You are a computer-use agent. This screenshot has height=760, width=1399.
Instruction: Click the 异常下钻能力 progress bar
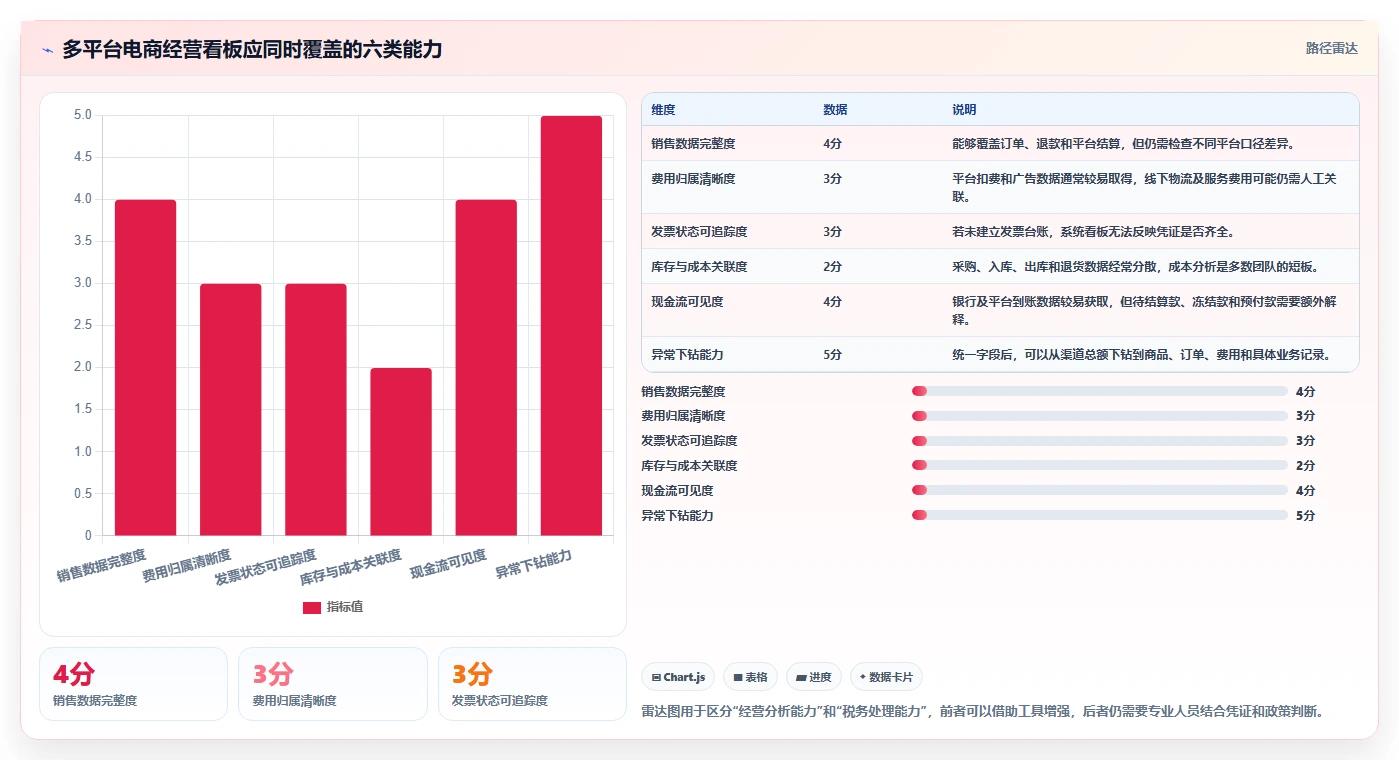pyautogui.click(x=1100, y=515)
